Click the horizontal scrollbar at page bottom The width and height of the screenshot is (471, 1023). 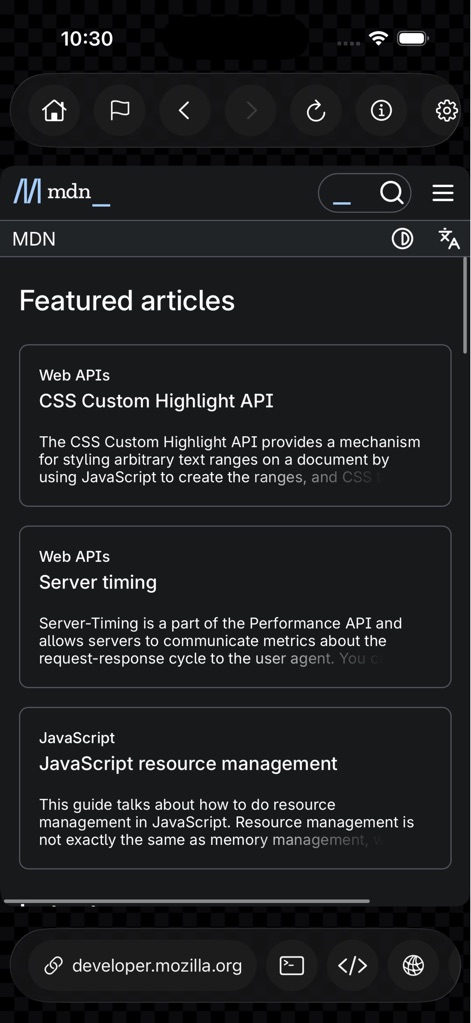point(187,902)
